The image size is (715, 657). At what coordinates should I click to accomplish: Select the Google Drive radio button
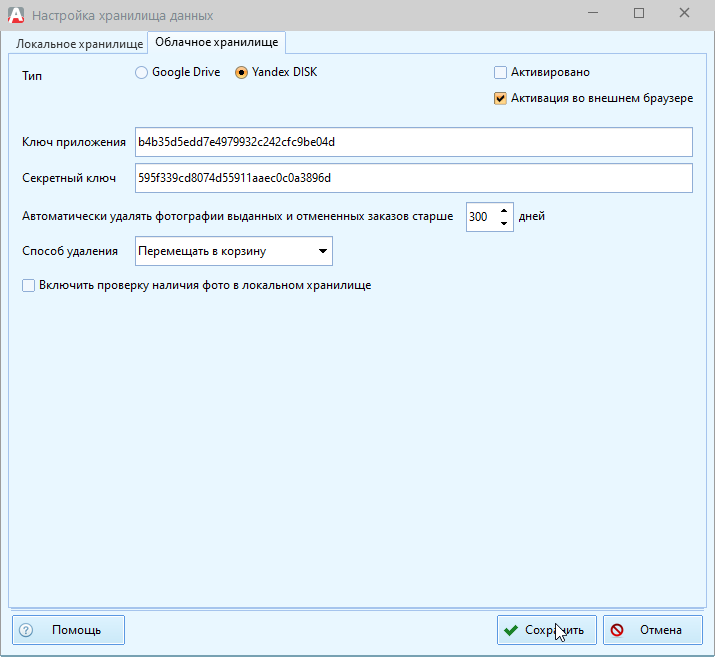(141, 73)
